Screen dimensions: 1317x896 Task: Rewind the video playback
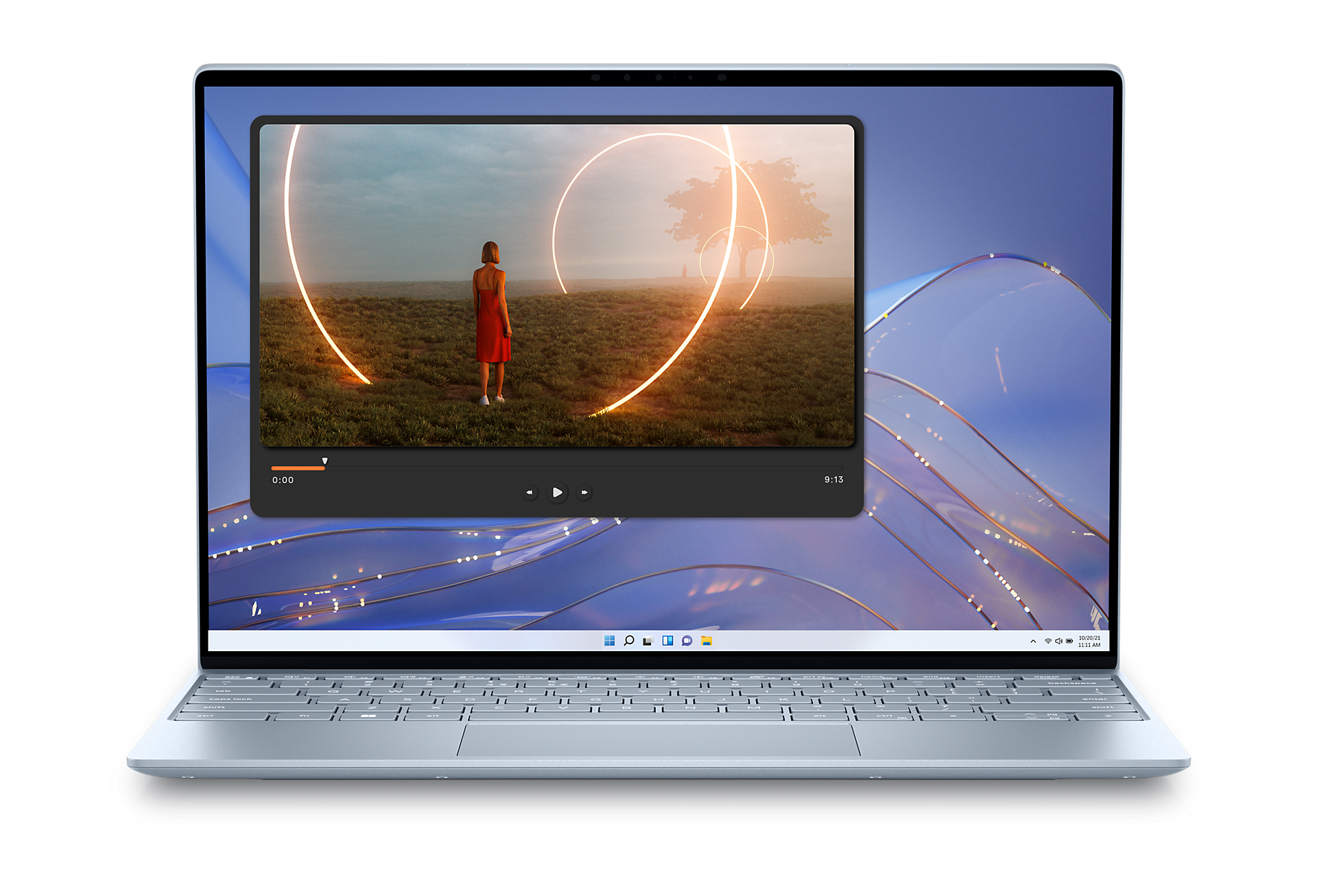click(530, 492)
